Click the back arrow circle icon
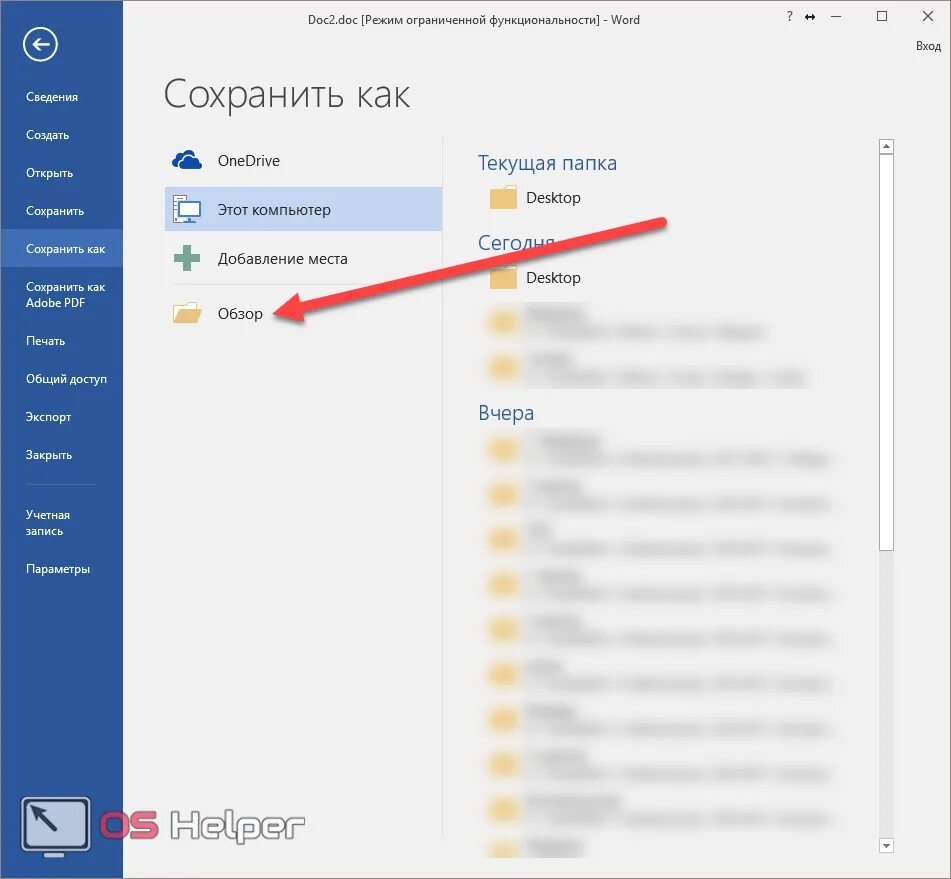This screenshot has width=951, height=879. pyautogui.click(x=40, y=44)
